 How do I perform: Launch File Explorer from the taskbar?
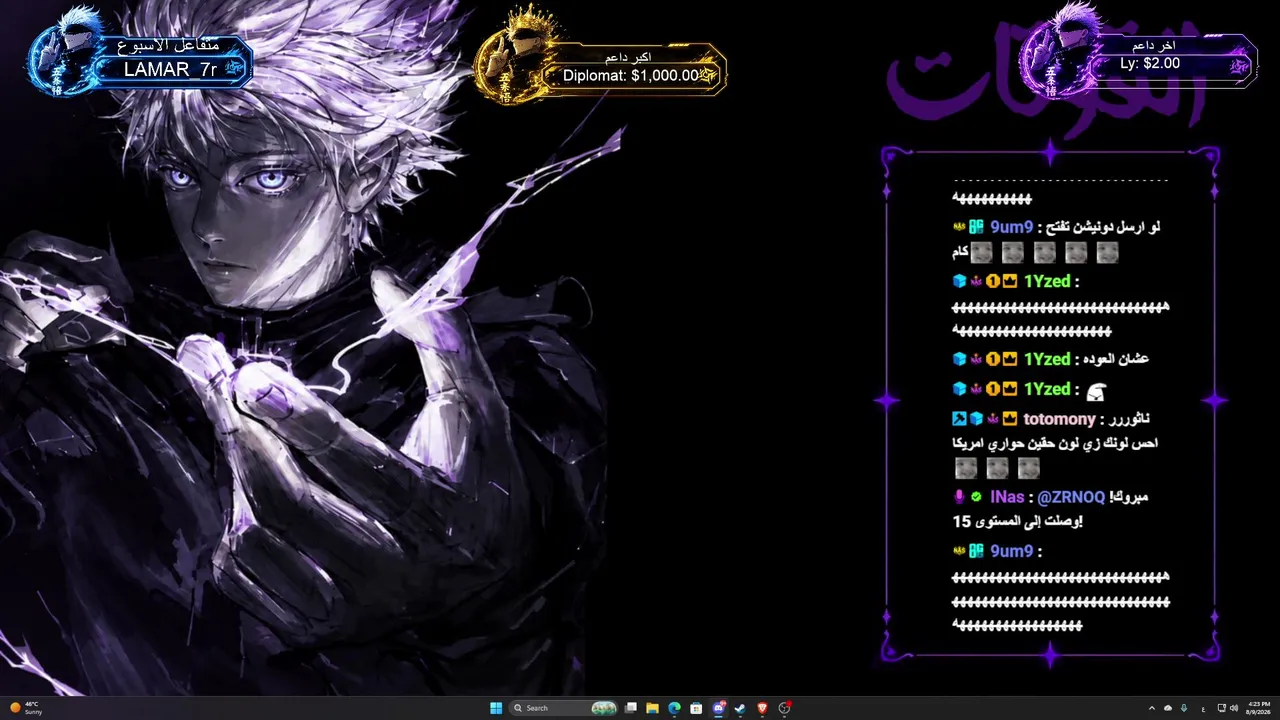(x=653, y=708)
